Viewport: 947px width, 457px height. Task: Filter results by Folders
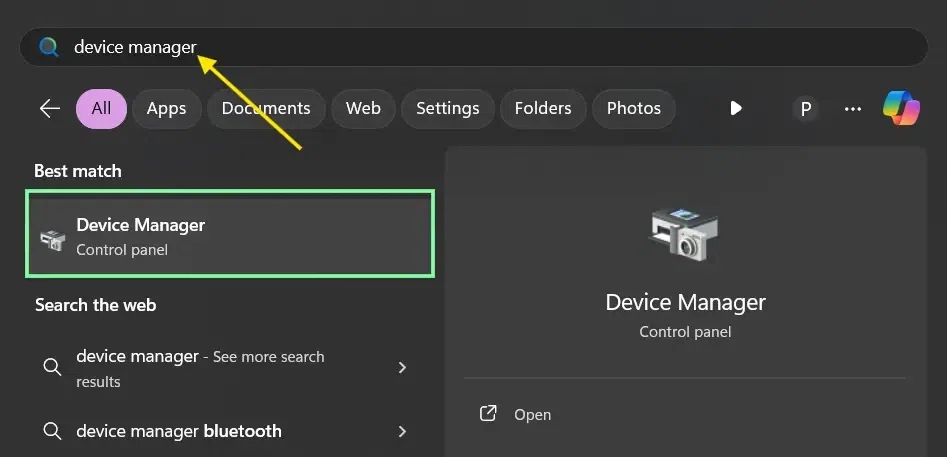543,108
